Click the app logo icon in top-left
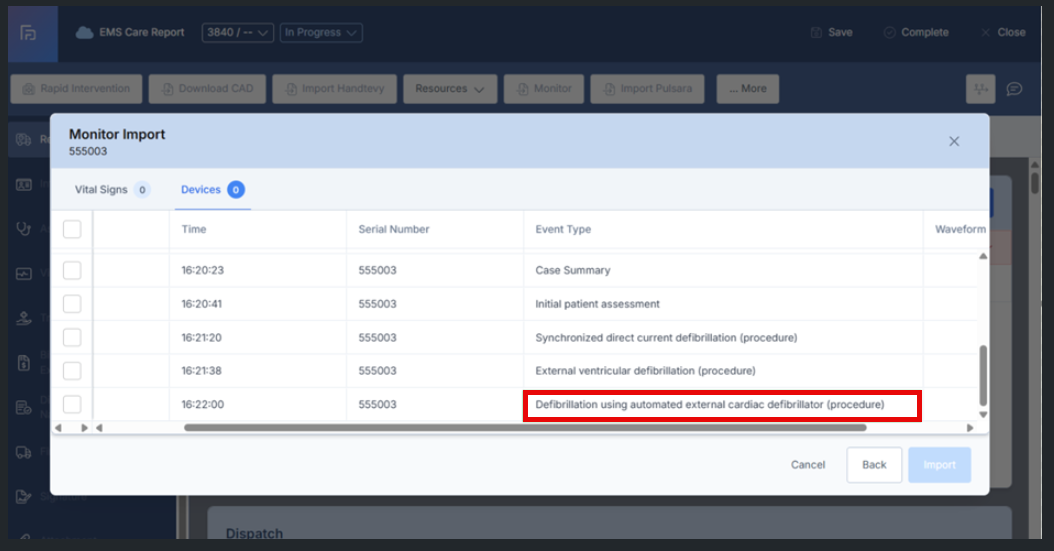 [29, 33]
